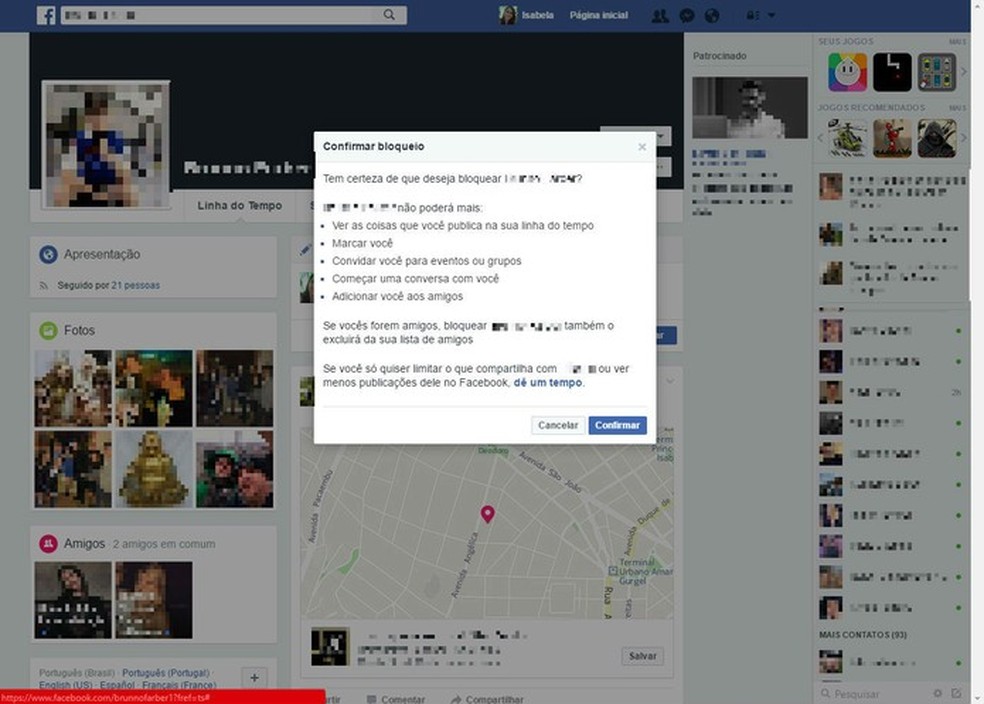
Task: Open the sponsored ad image
Action: 750,107
